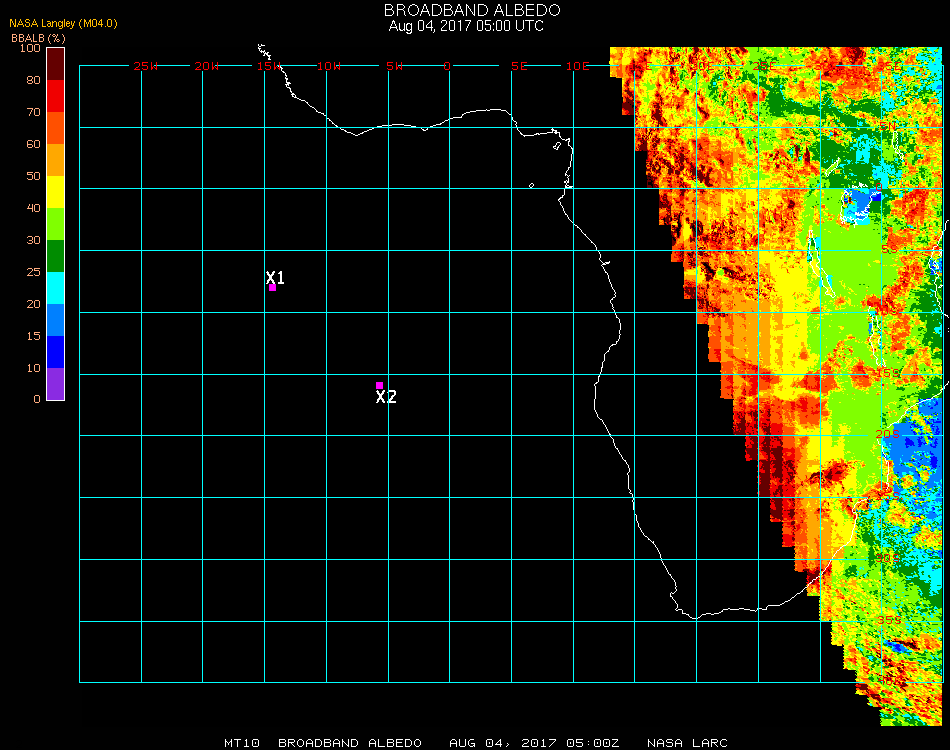The height and width of the screenshot is (750, 950).
Task: Pick the yellow 40-50 legend segment
Action: click(55, 192)
